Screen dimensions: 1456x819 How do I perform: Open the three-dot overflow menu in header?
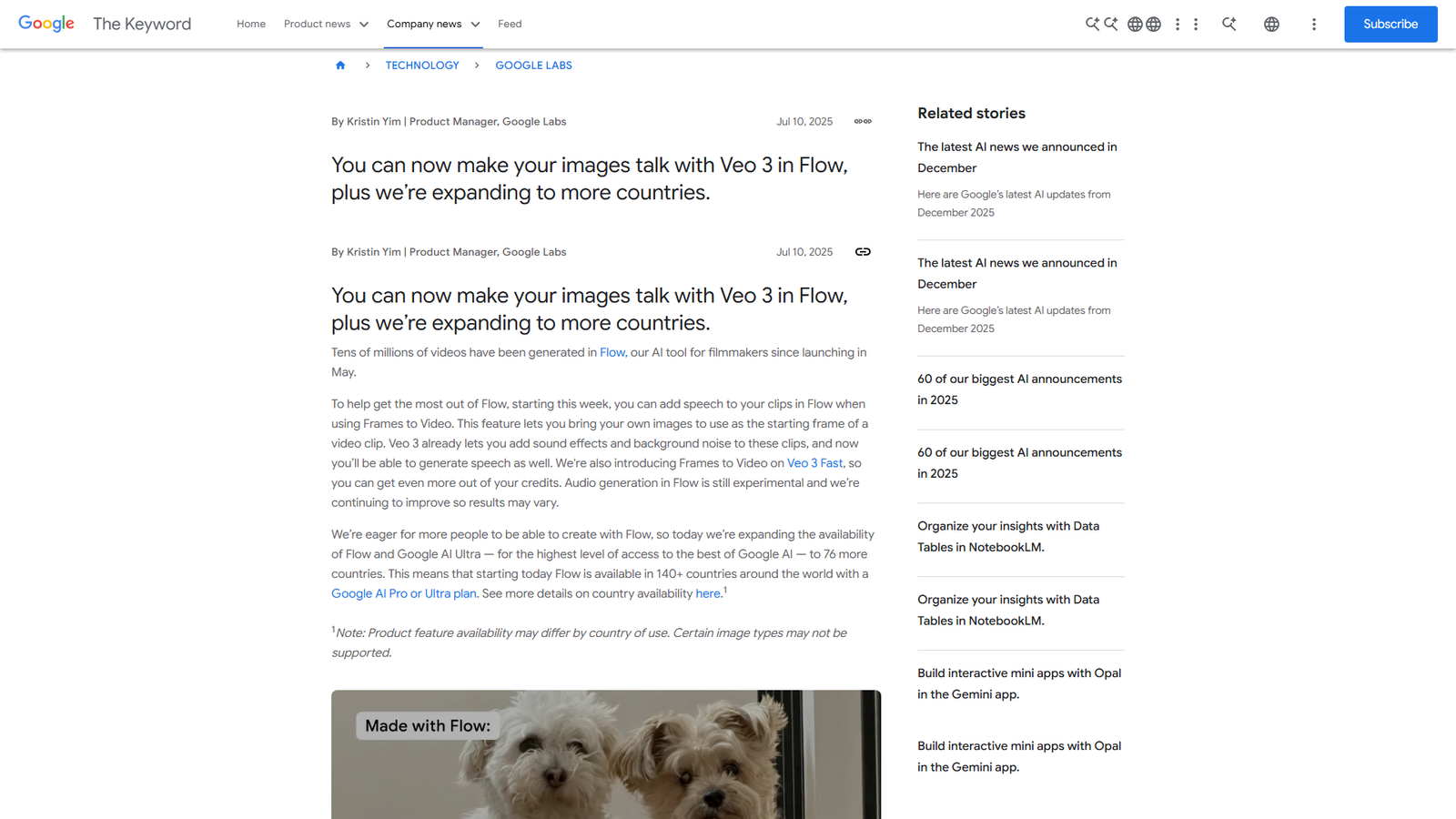coord(1178,24)
